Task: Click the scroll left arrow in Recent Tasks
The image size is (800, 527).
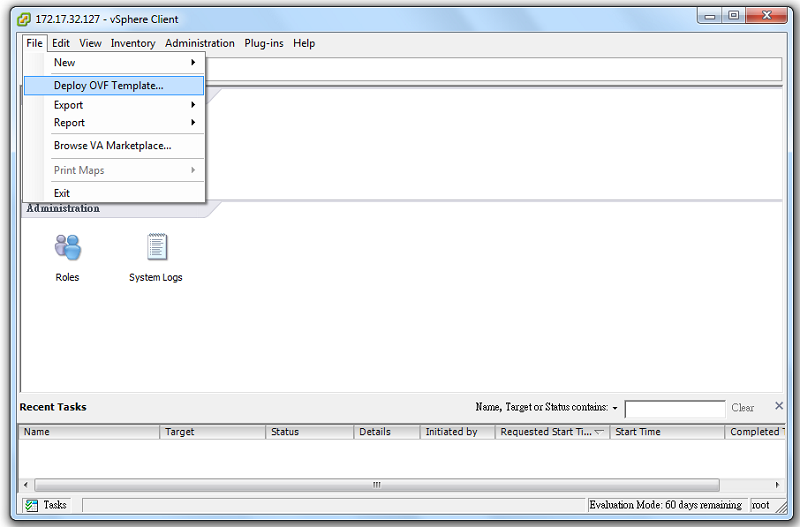Action: [x=26, y=485]
